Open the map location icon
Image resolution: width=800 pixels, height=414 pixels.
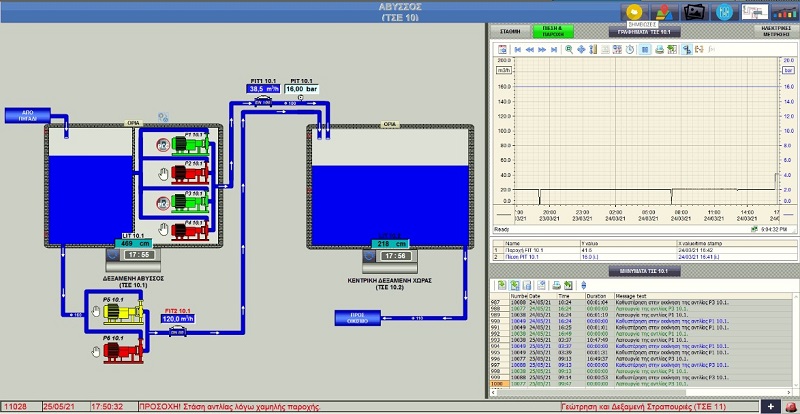point(663,11)
